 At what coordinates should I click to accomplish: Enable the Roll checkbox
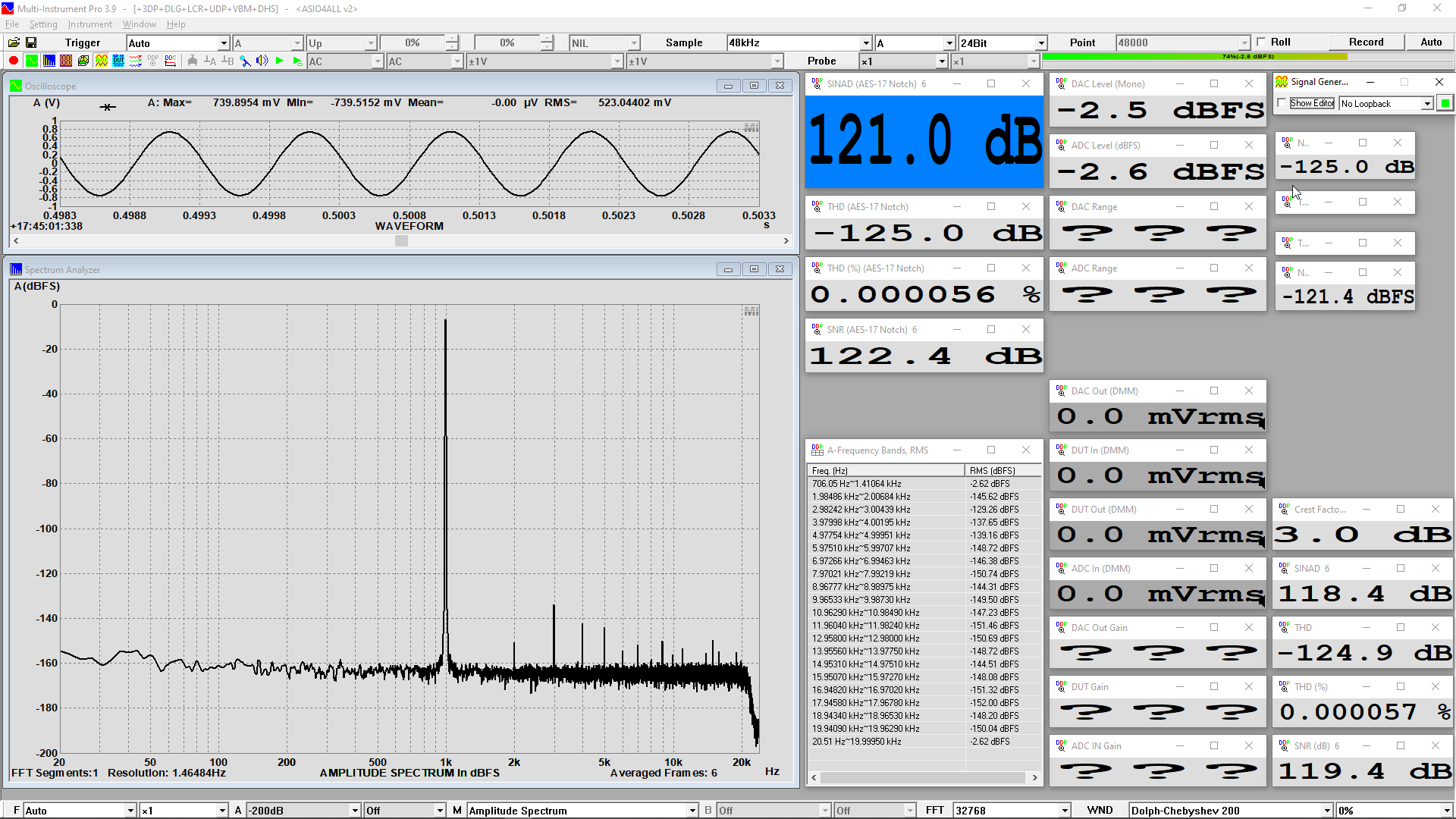[x=1261, y=42]
